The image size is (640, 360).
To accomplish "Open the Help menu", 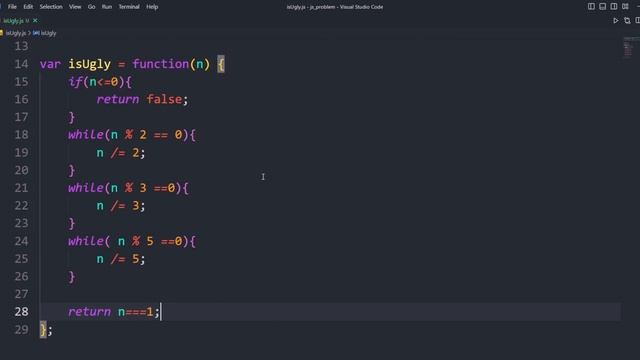I will coord(152,7).
